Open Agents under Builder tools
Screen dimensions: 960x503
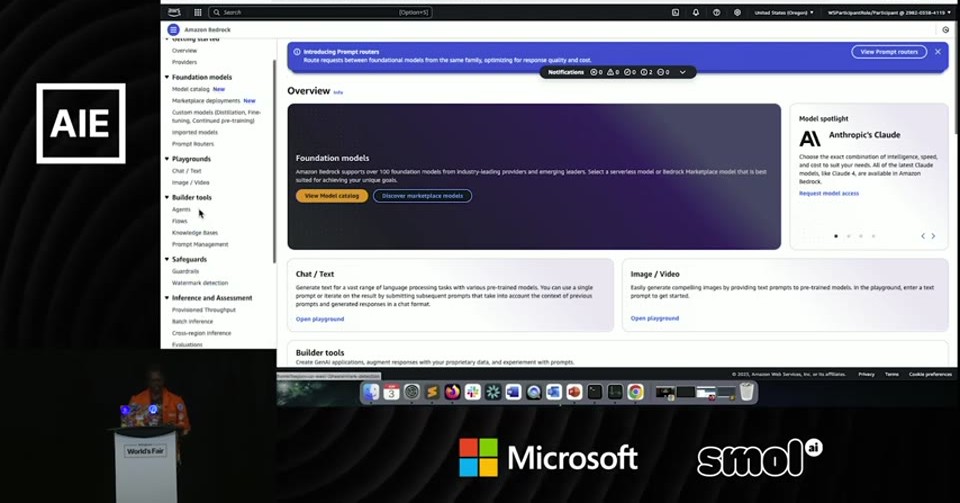point(181,209)
